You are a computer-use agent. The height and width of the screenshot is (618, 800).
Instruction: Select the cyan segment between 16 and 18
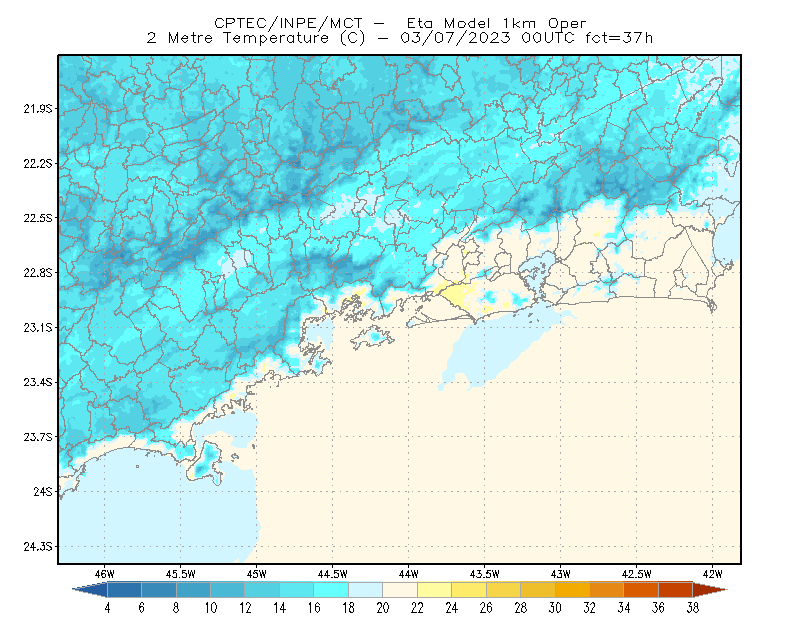(331, 590)
